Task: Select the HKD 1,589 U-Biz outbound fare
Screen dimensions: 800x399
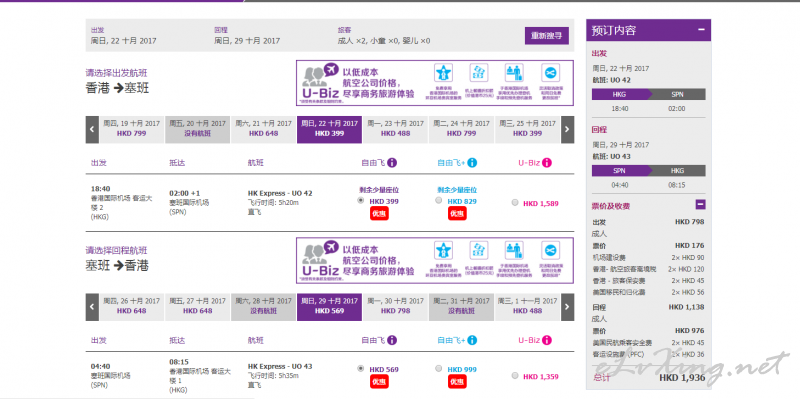Action: pos(514,203)
